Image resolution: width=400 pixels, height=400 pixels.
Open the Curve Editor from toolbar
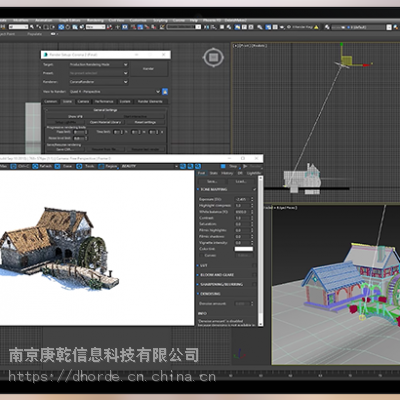point(244,27)
